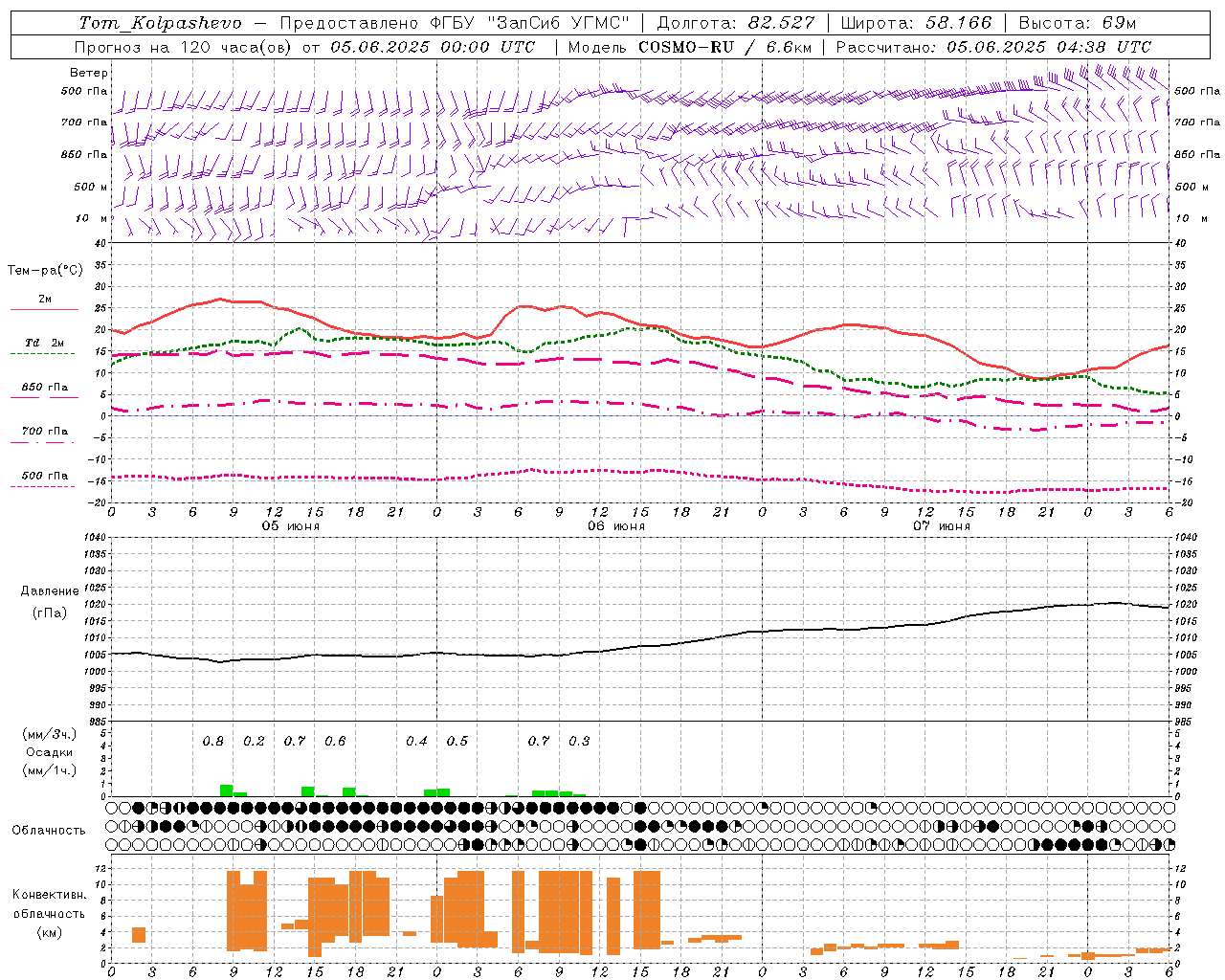Click the '0.3' precipitation amount
The width and height of the screenshot is (1225, 980).
pos(579,741)
